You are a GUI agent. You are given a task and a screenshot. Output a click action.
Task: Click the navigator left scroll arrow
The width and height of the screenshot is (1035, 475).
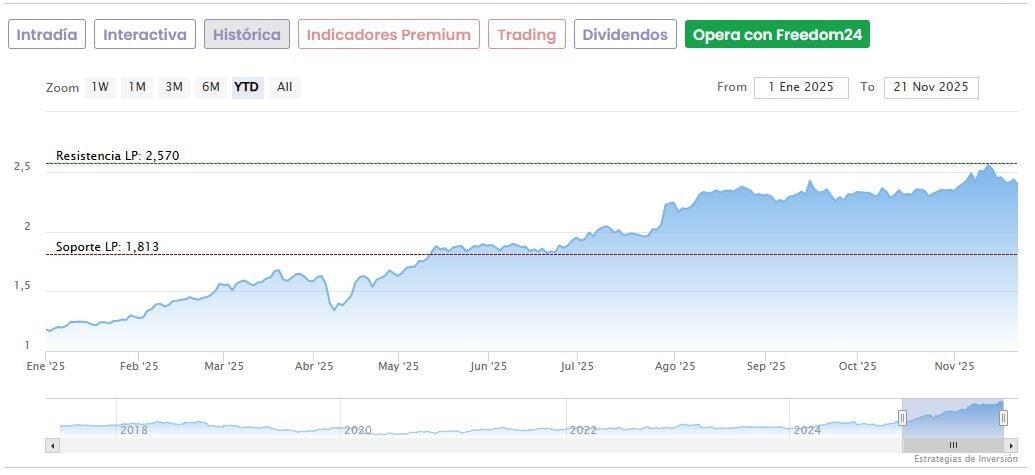[53, 445]
